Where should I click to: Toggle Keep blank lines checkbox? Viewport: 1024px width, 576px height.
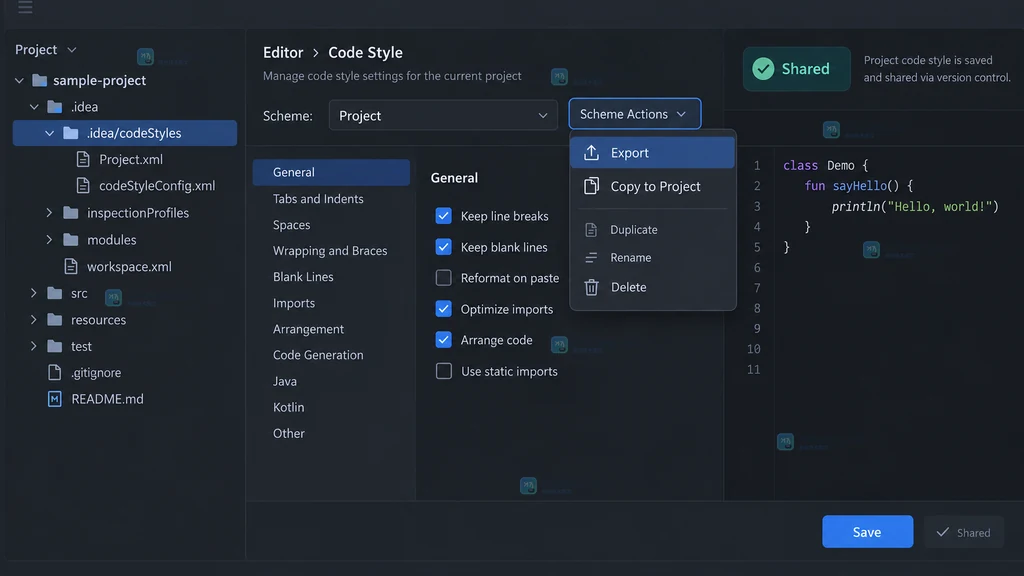click(x=443, y=247)
